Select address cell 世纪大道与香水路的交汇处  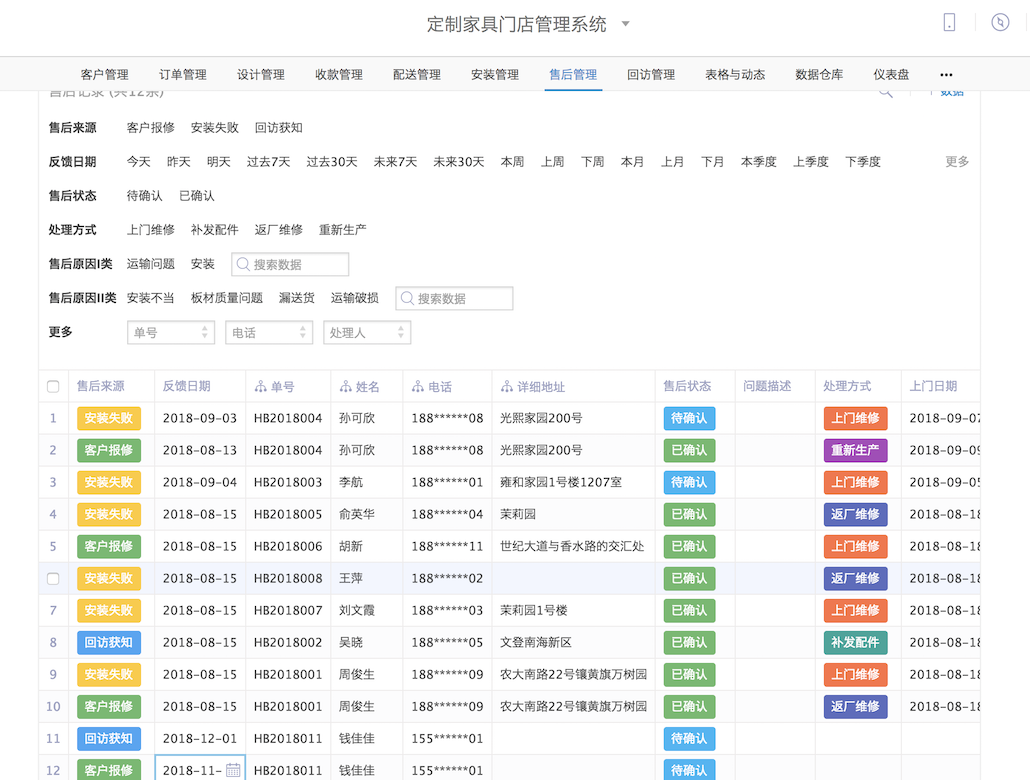tap(572, 547)
